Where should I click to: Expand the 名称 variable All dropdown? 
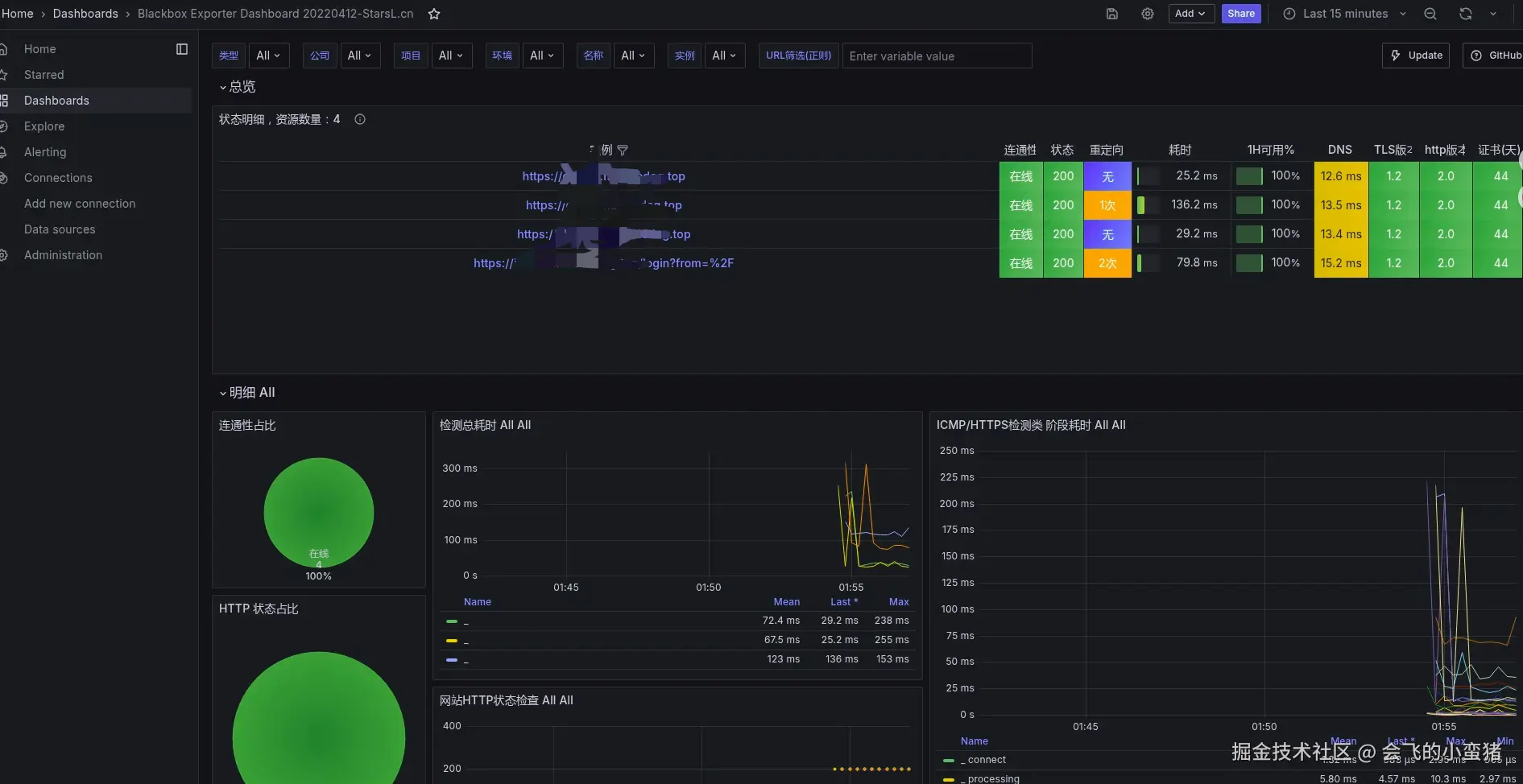(634, 56)
